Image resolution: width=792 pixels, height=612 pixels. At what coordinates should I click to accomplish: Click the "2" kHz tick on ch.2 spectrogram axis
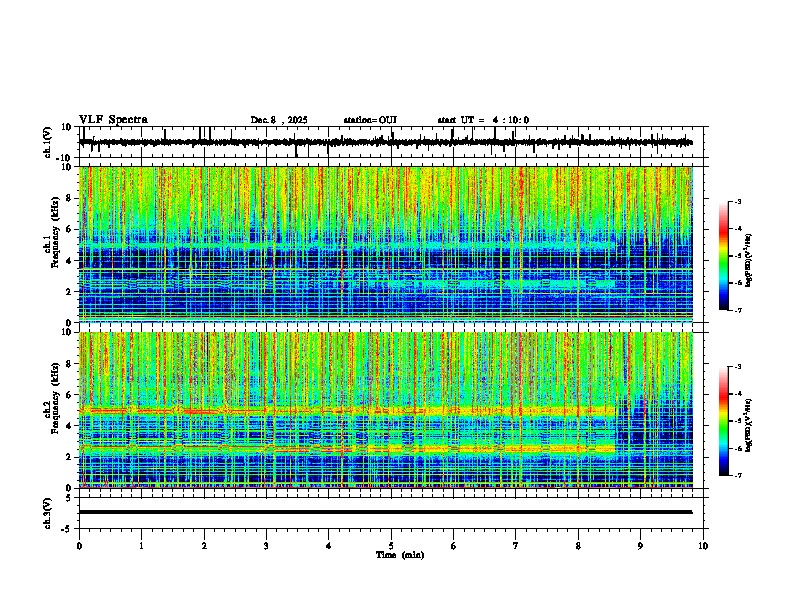tap(70, 457)
